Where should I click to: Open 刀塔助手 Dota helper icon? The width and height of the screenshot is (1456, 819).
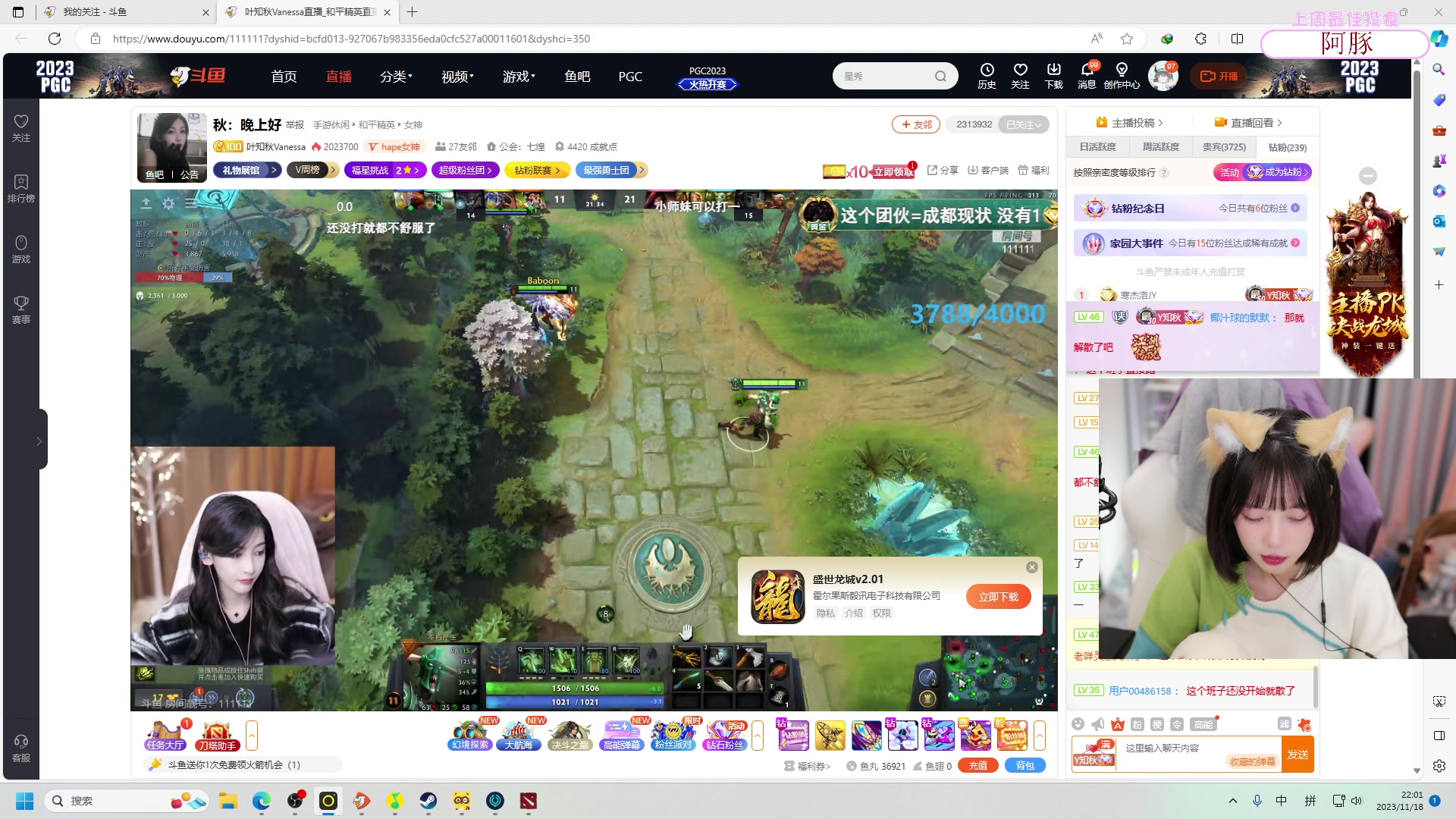click(x=217, y=736)
